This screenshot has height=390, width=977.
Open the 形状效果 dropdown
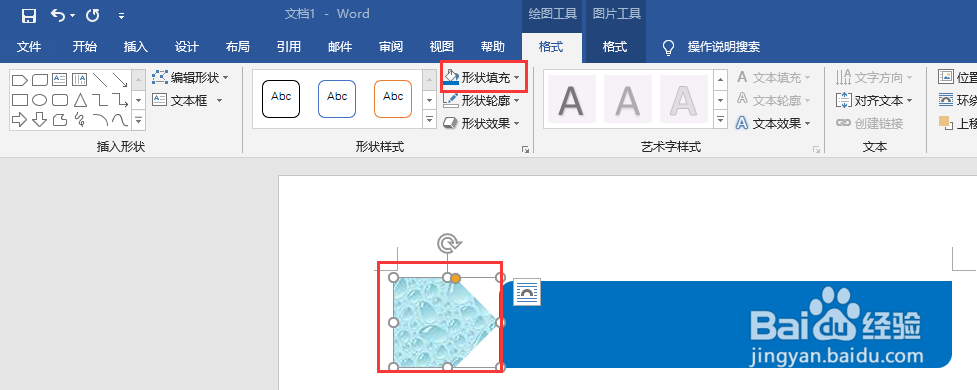click(482, 123)
